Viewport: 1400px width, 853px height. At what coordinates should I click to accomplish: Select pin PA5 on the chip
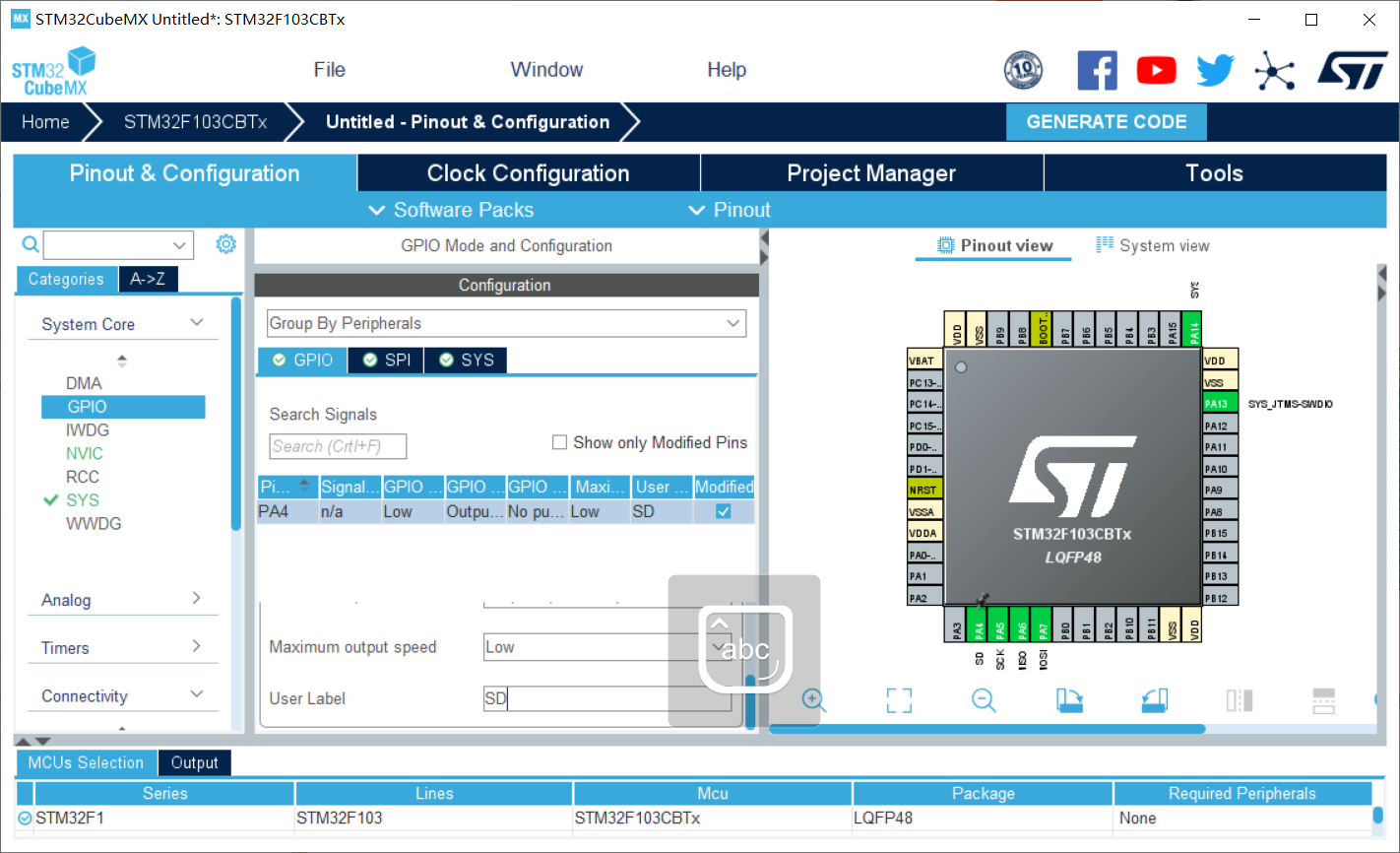(1000, 623)
